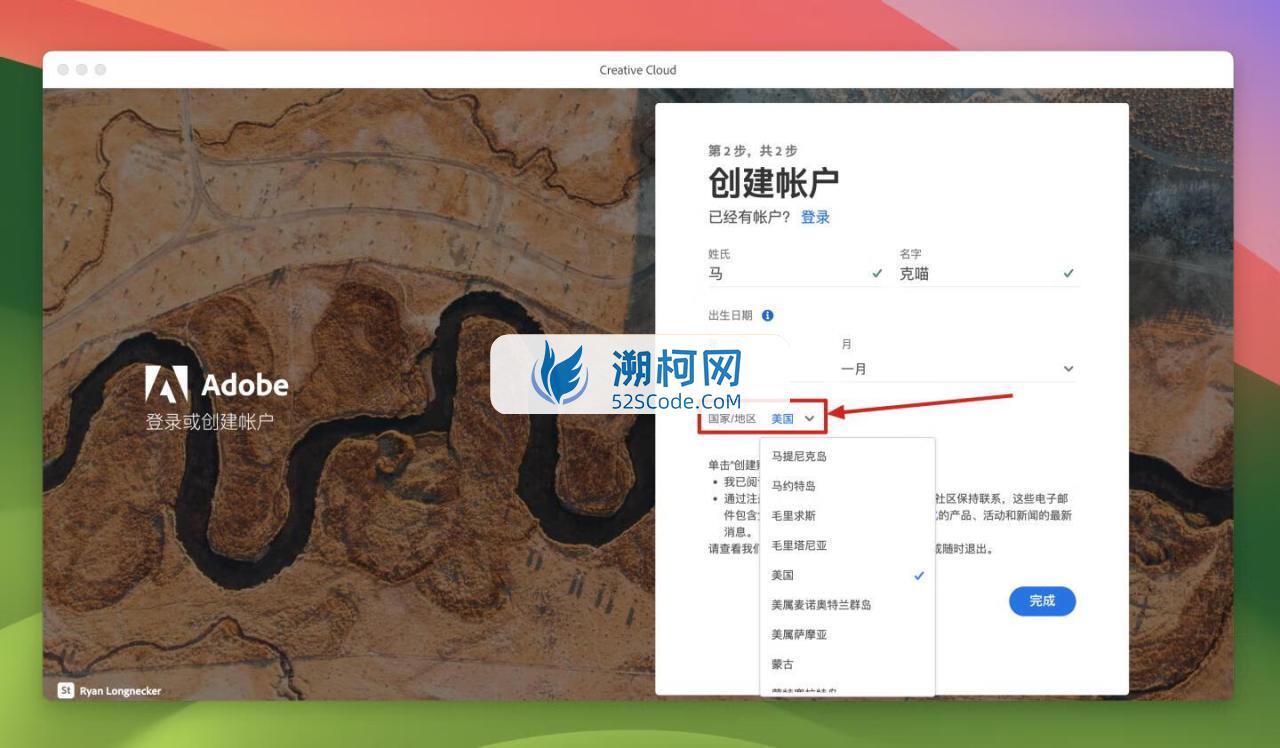
Task: Pick 美属麦诺奥特兰群岛 in the list
Action: [x=847, y=605]
